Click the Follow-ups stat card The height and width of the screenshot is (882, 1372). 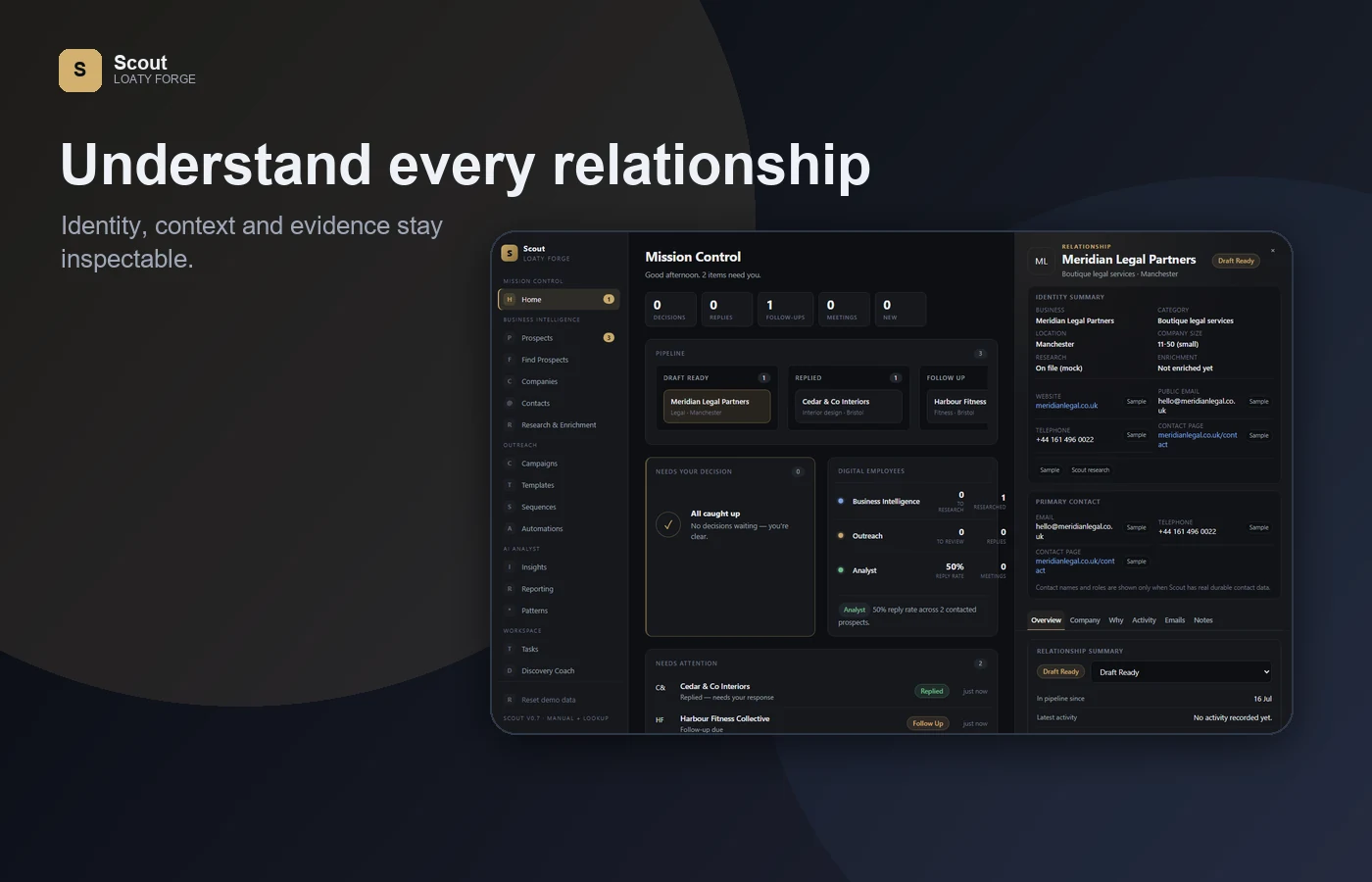click(785, 309)
